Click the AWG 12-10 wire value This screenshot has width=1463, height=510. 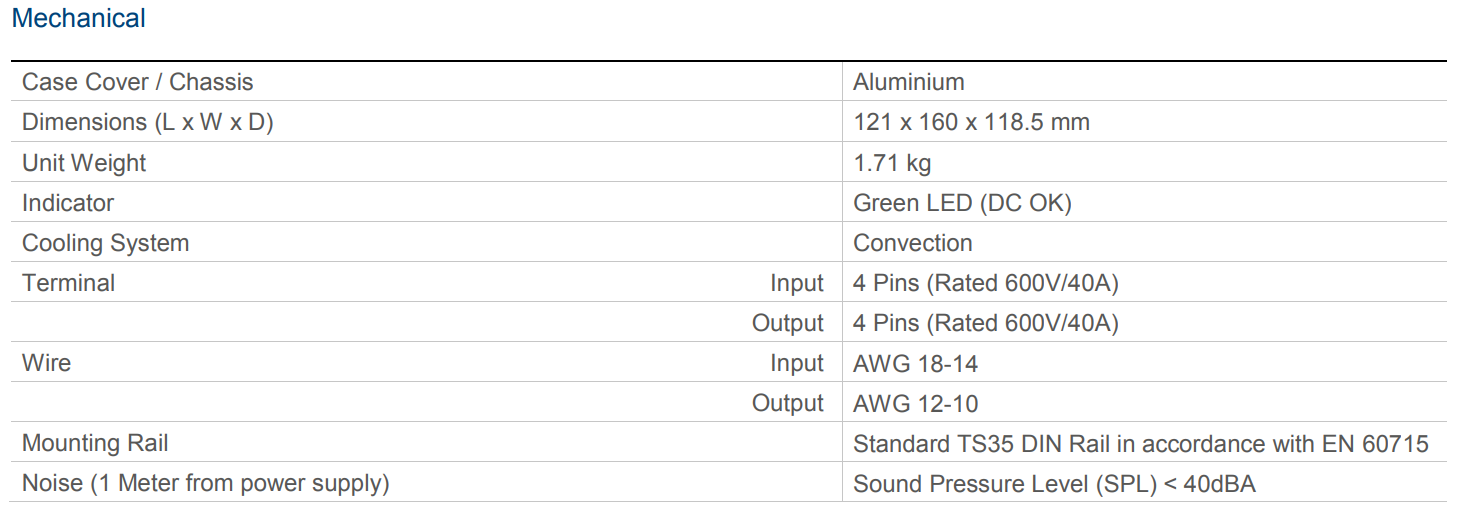pyautogui.click(x=915, y=403)
